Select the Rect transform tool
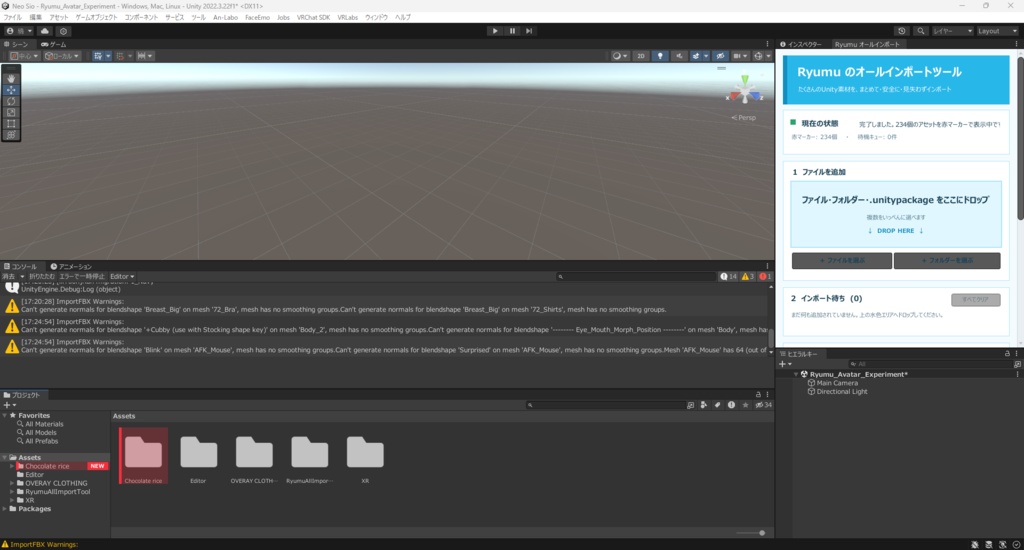The height and width of the screenshot is (550, 1024). (x=11, y=123)
